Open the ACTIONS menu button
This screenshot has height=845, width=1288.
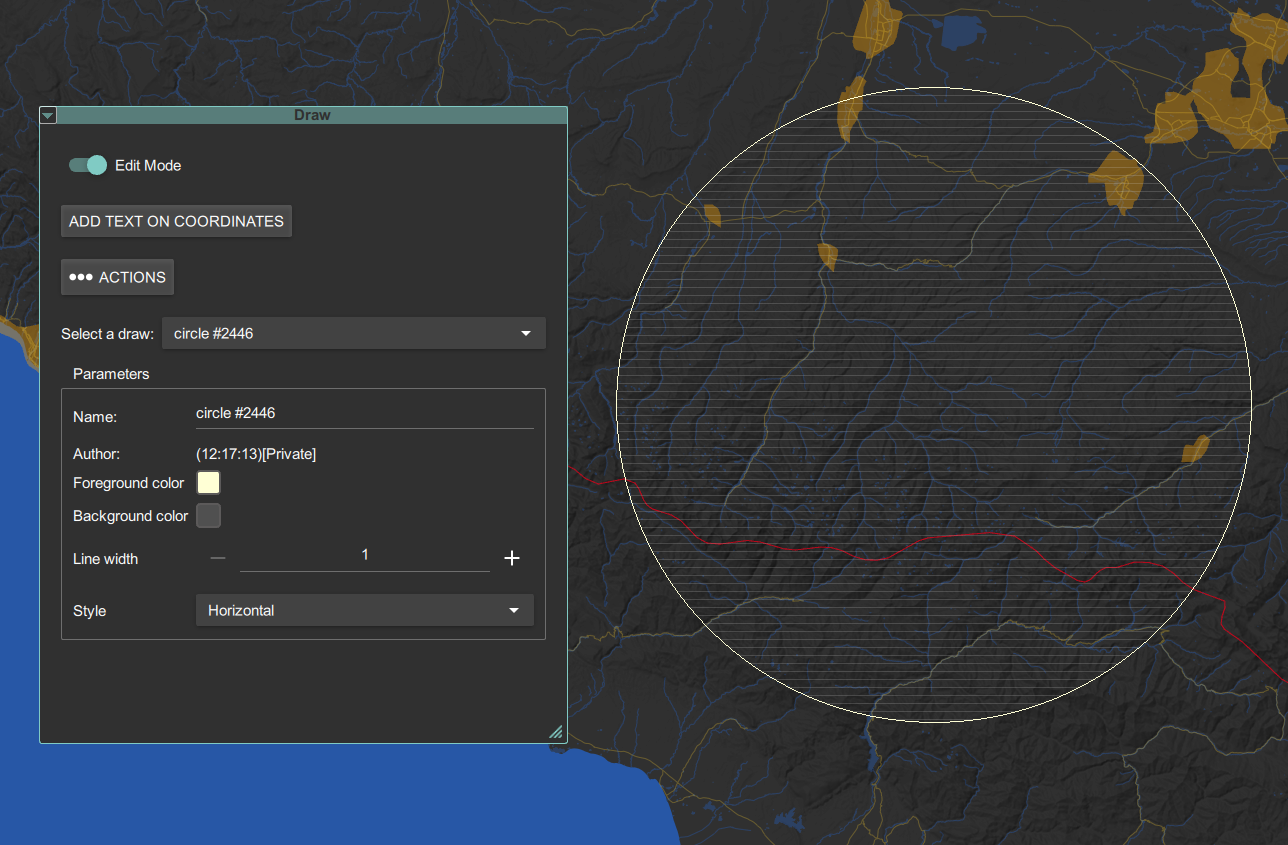coord(117,277)
